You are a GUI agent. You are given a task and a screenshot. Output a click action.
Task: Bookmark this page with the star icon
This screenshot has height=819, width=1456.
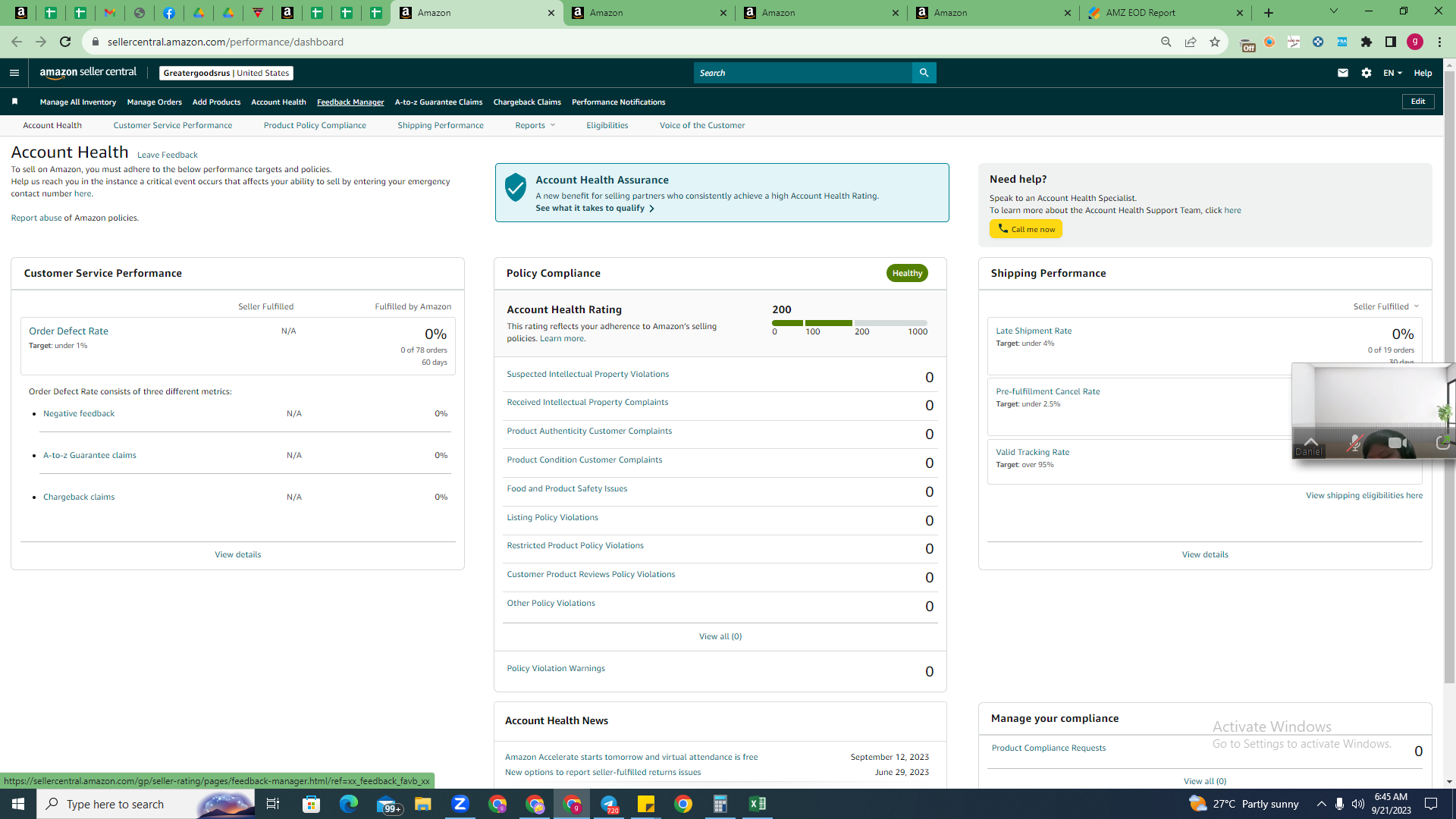[1215, 42]
